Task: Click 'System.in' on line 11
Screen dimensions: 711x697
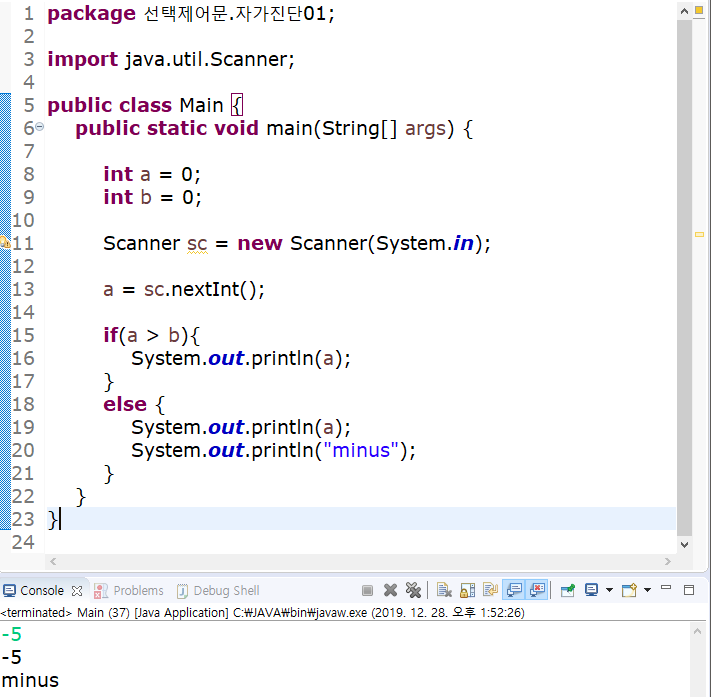Action: [425, 244]
